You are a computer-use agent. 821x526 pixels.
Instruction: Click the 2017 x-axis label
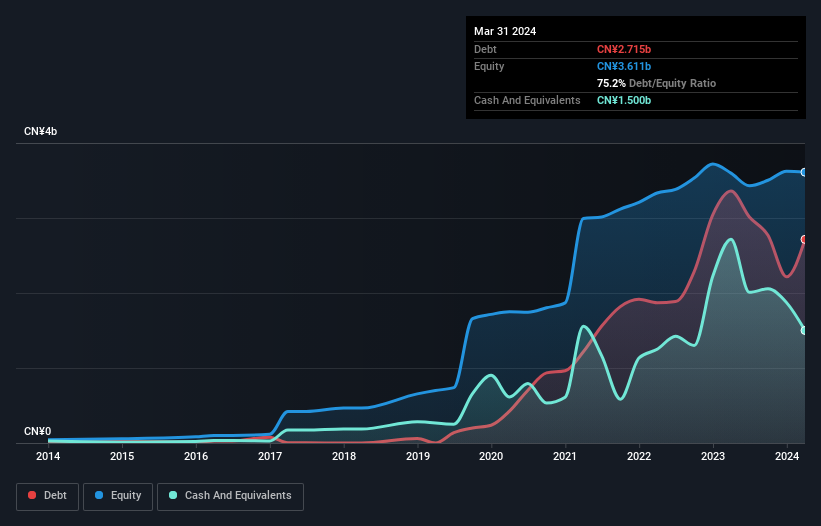tap(270, 456)
